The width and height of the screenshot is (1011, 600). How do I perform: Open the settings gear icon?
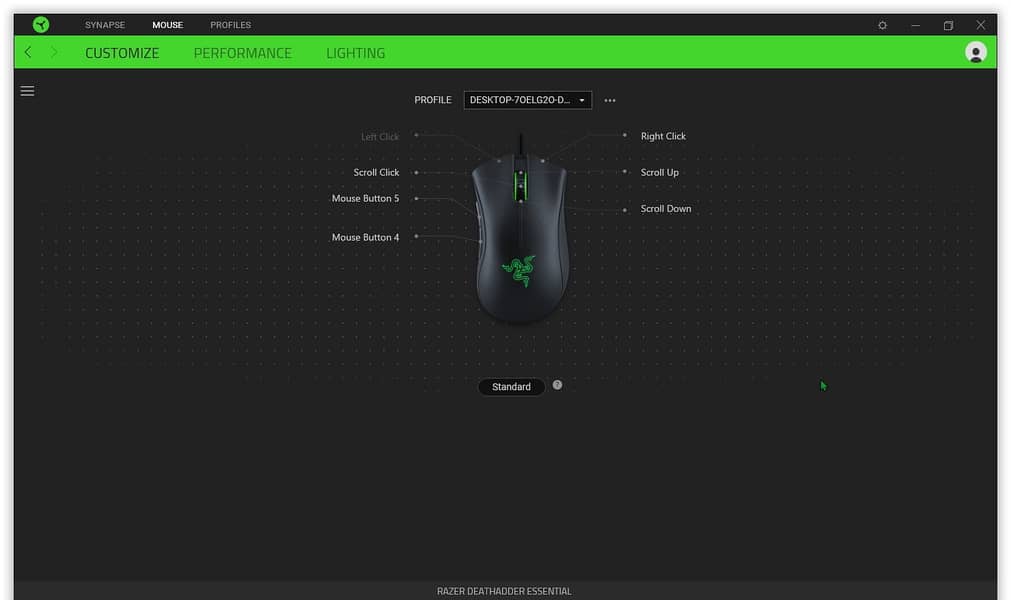click(882, 25)
